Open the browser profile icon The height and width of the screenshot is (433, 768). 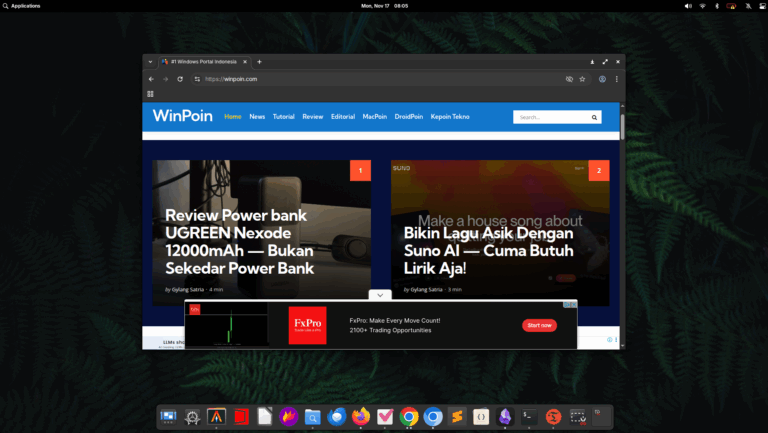tap(600, 79)
